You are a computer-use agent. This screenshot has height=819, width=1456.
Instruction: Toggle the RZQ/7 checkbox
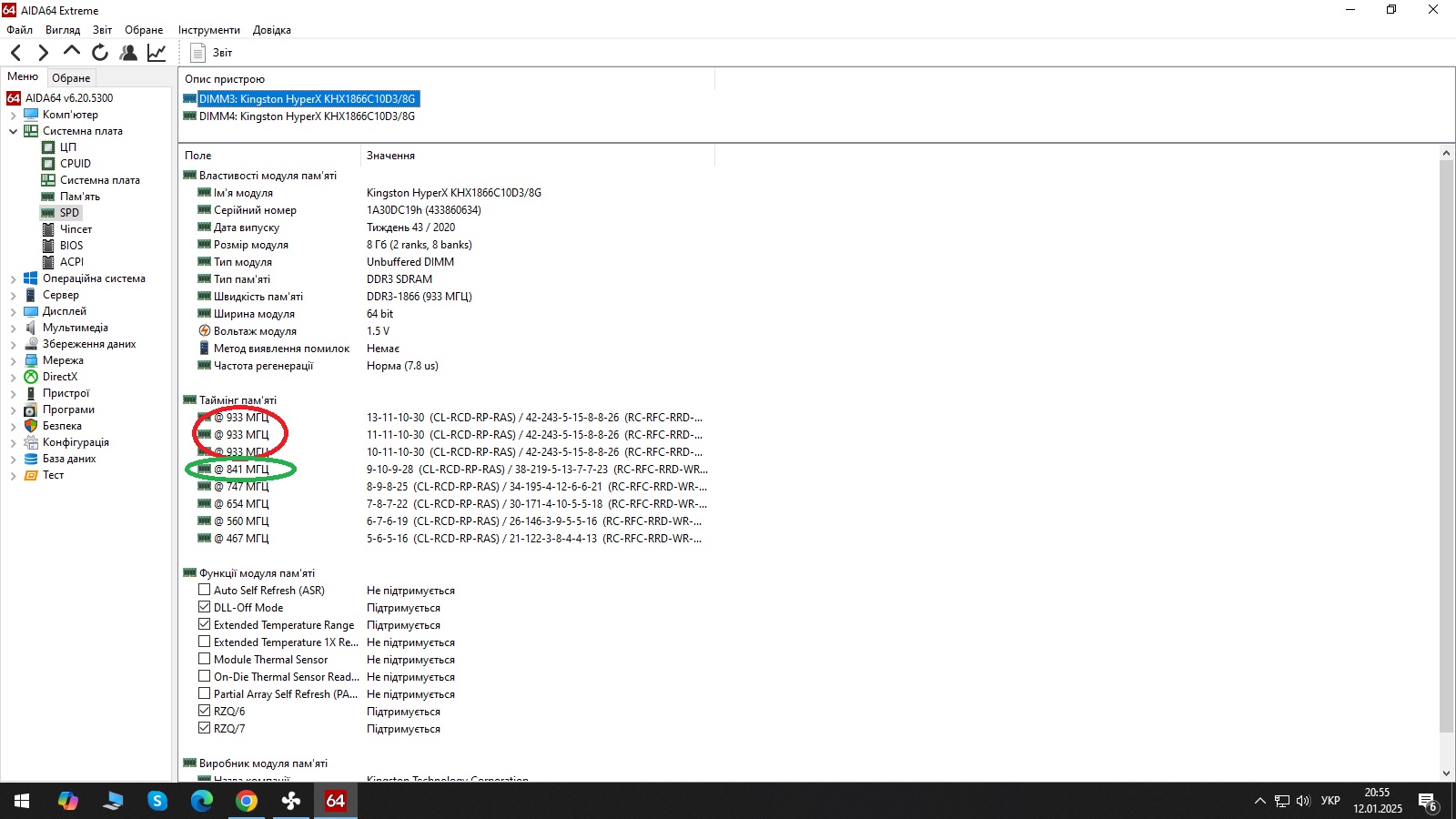[205, 729]
